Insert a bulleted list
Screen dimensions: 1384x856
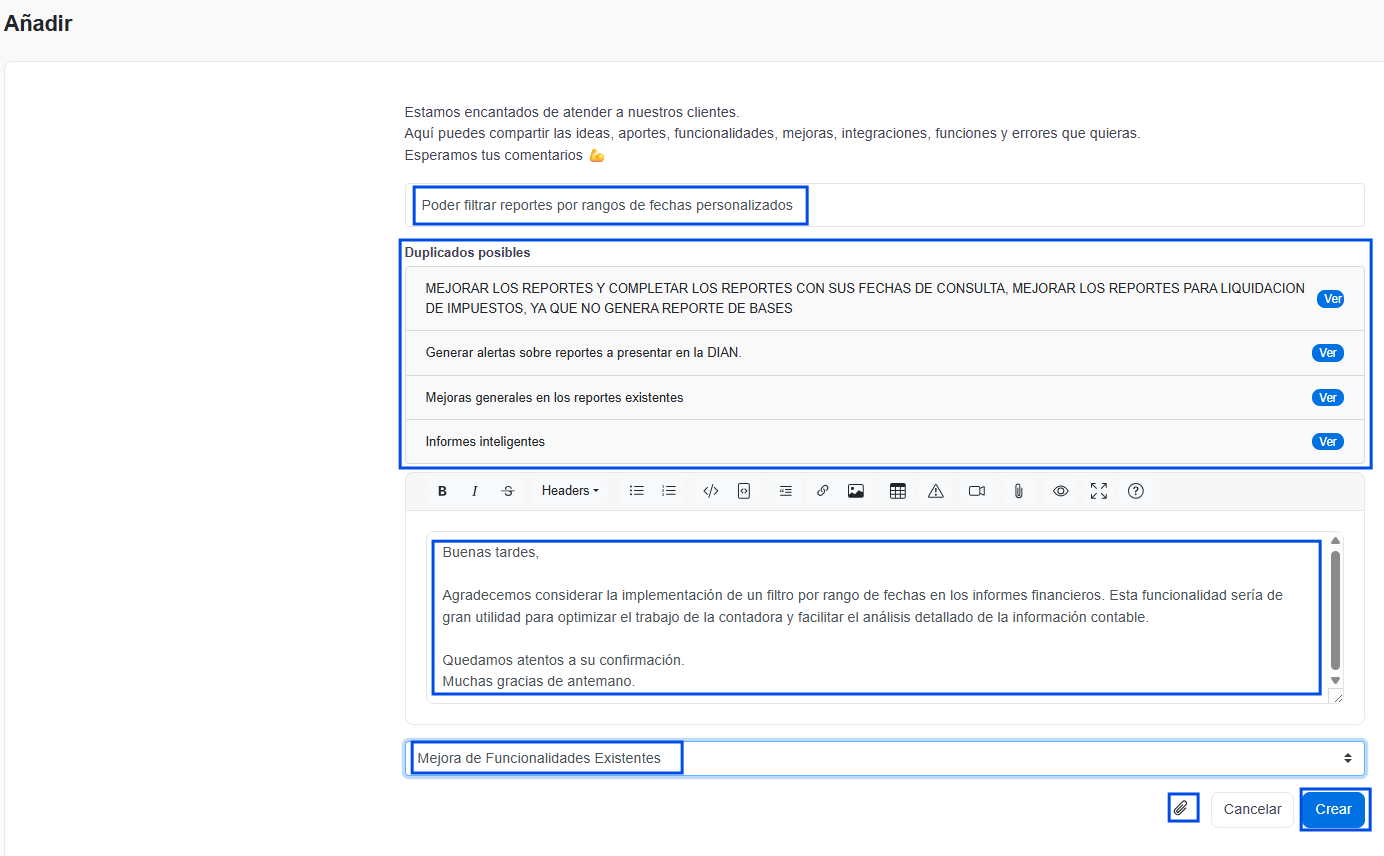pos(636,491)
